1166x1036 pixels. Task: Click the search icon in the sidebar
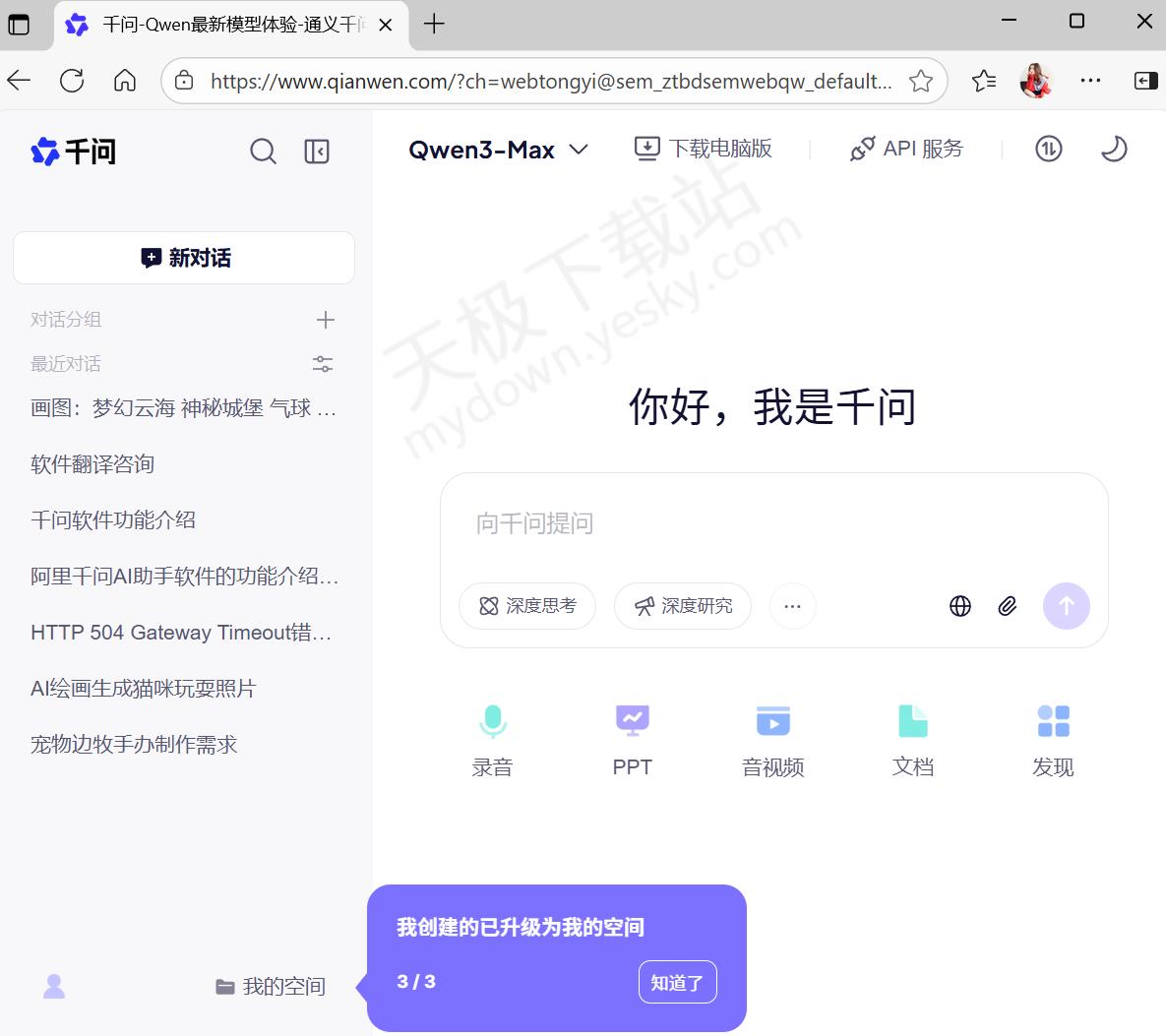pos(263,152)
